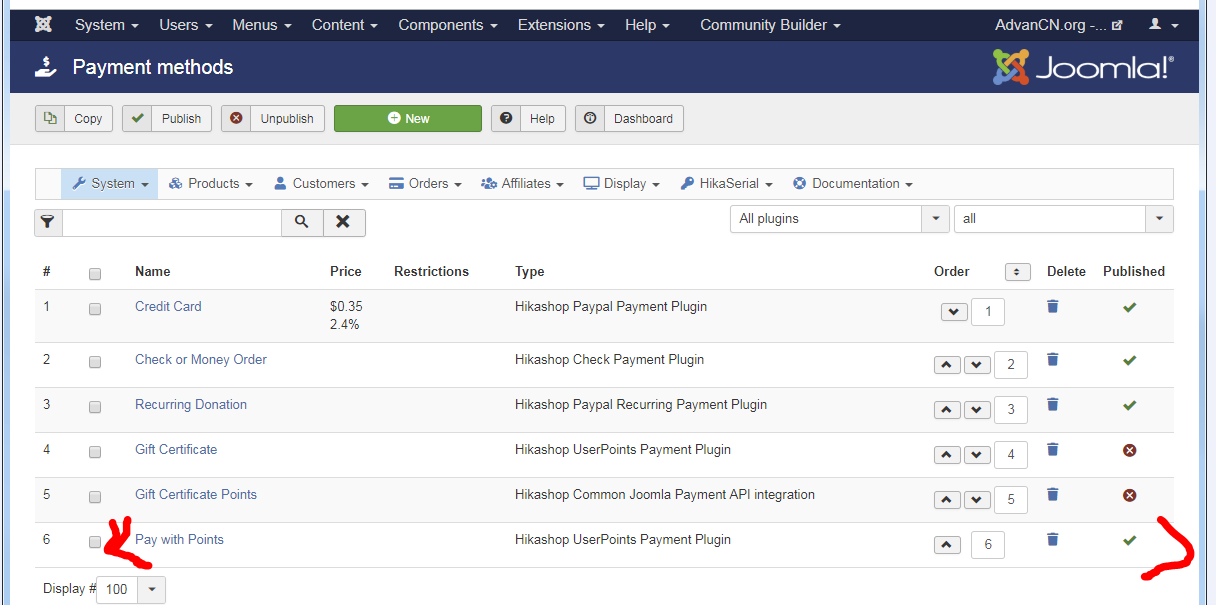Open the HikaSerial submenu

click(726, 184)
